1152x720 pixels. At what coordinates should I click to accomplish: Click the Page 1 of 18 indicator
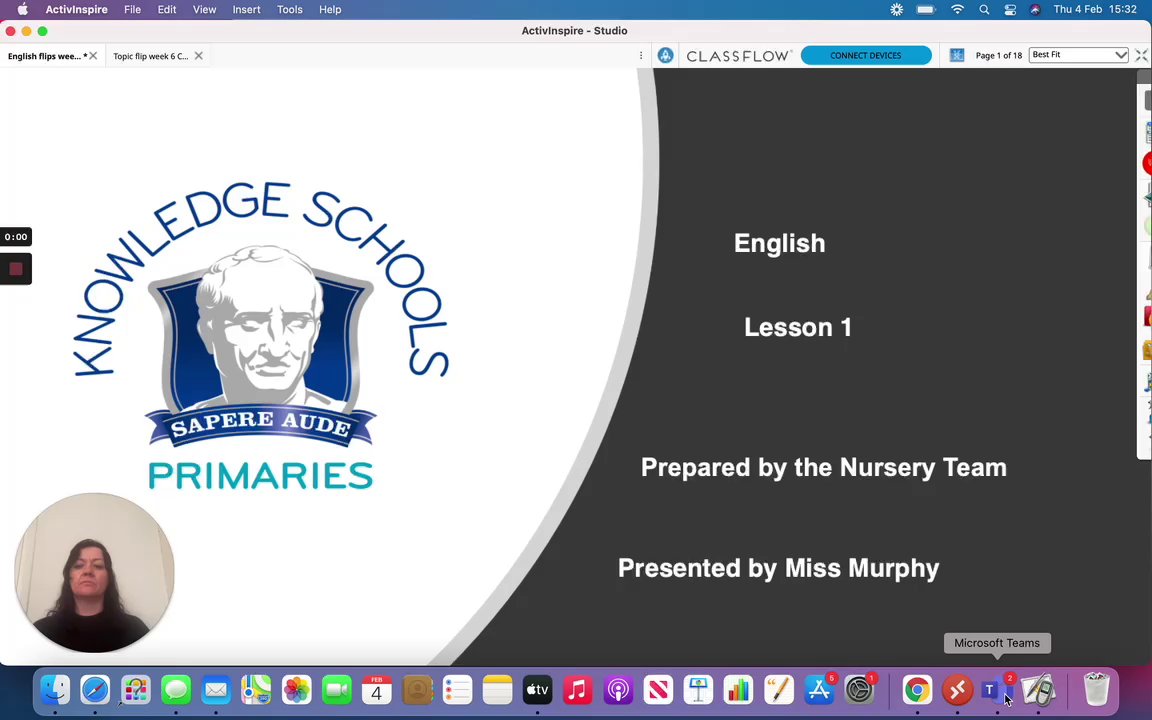point(998,56)
